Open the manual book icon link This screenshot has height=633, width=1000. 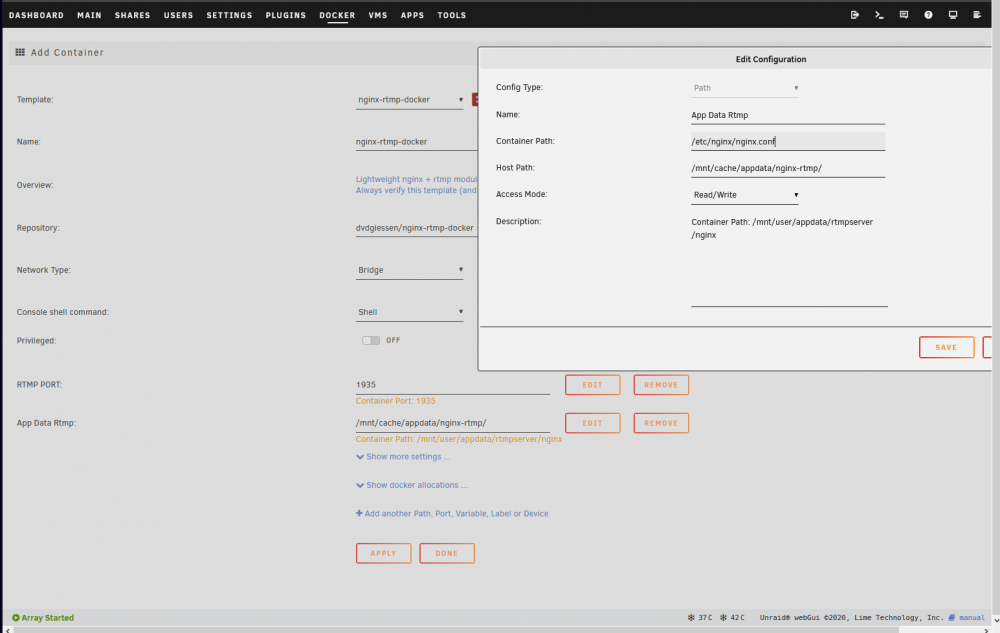tap(952, 618)
